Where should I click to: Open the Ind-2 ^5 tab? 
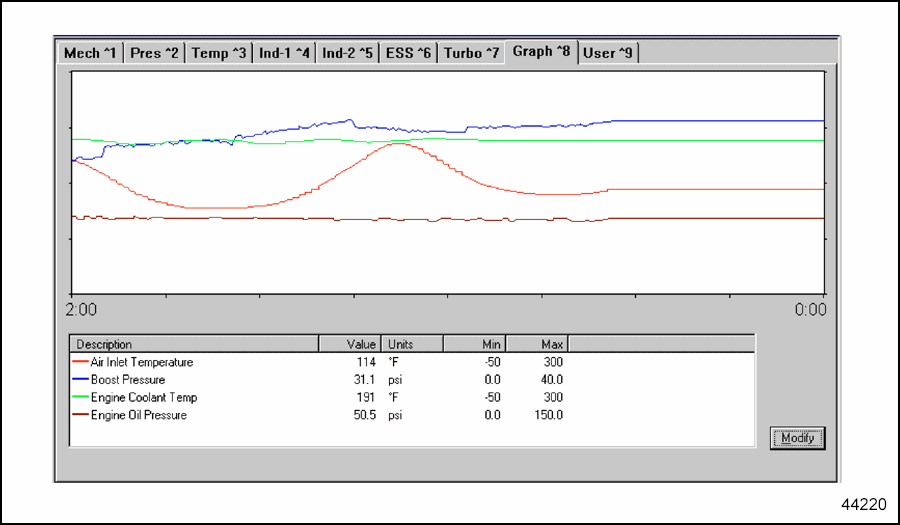347,53
